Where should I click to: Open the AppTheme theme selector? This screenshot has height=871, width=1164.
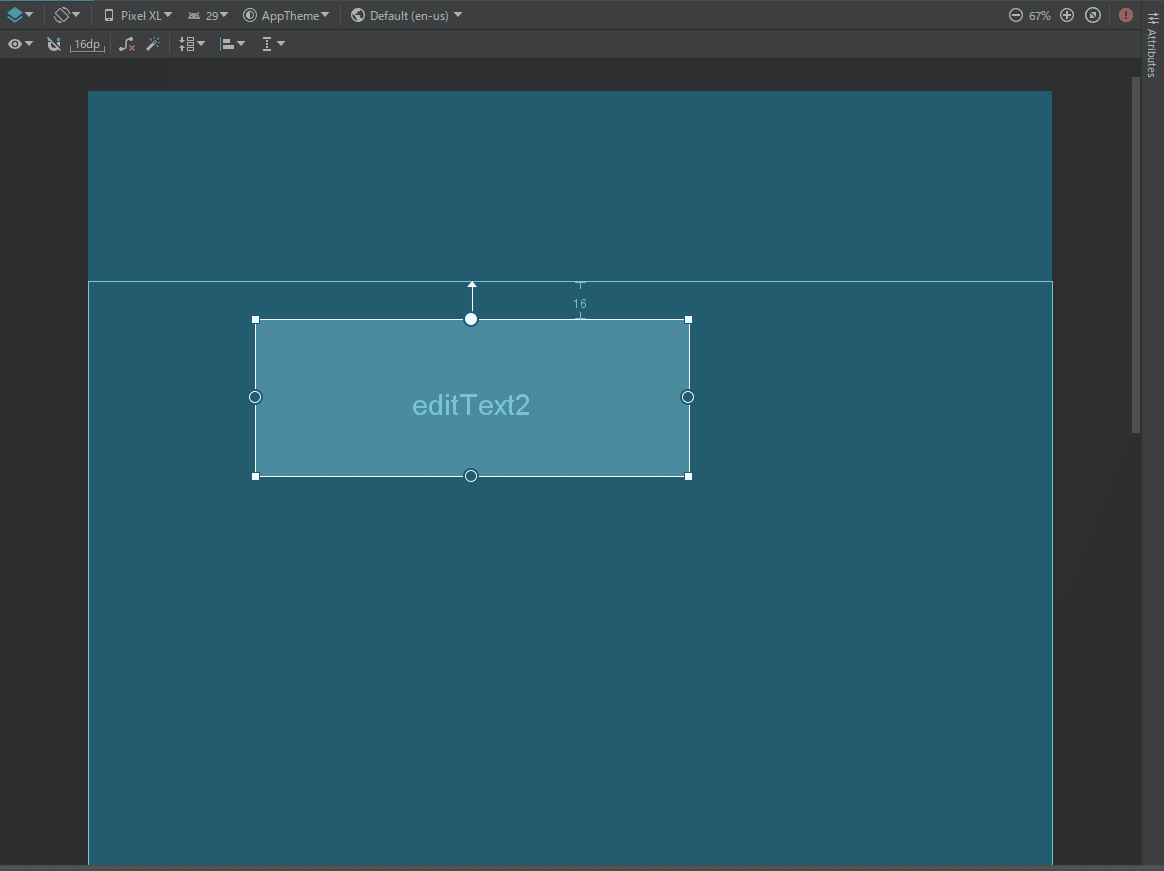(x=287, y=15)
